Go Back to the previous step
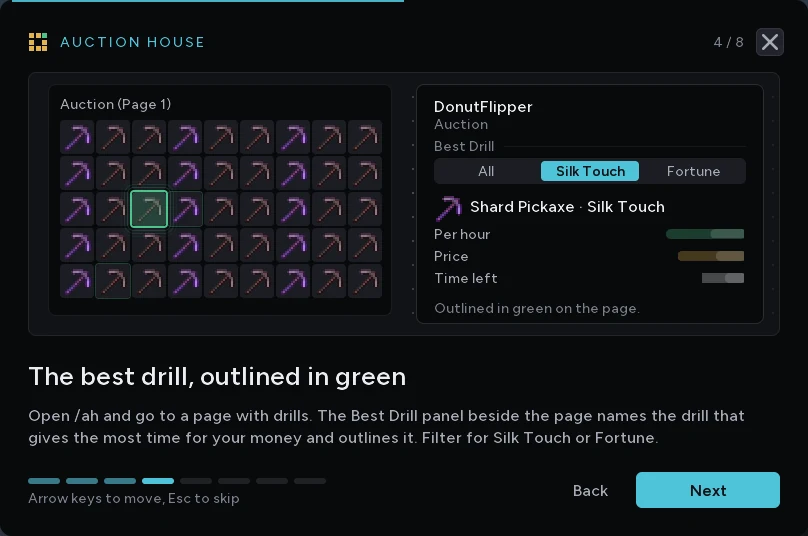Image resolution: width=808 pixels, height=536 pixels. (x=590, y=491)
